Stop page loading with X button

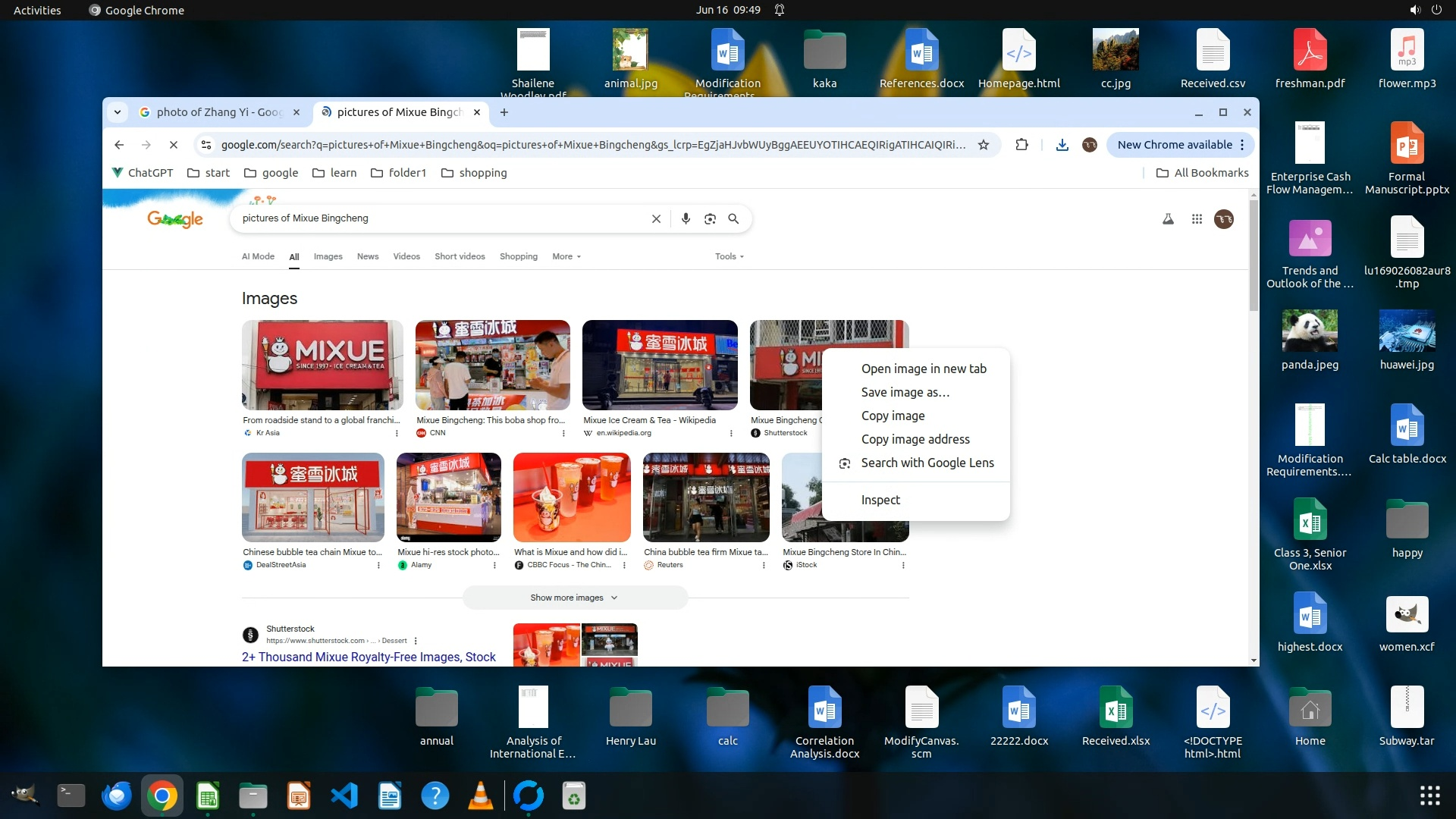173,145
